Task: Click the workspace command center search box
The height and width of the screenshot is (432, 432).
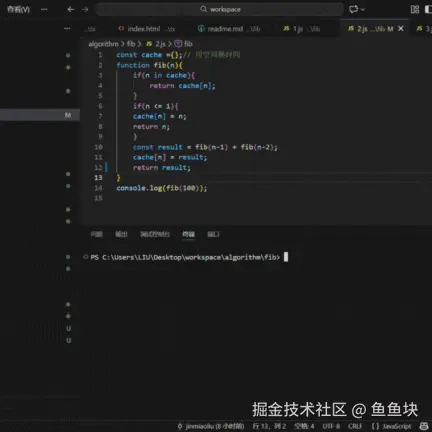Action: [220, 9]
